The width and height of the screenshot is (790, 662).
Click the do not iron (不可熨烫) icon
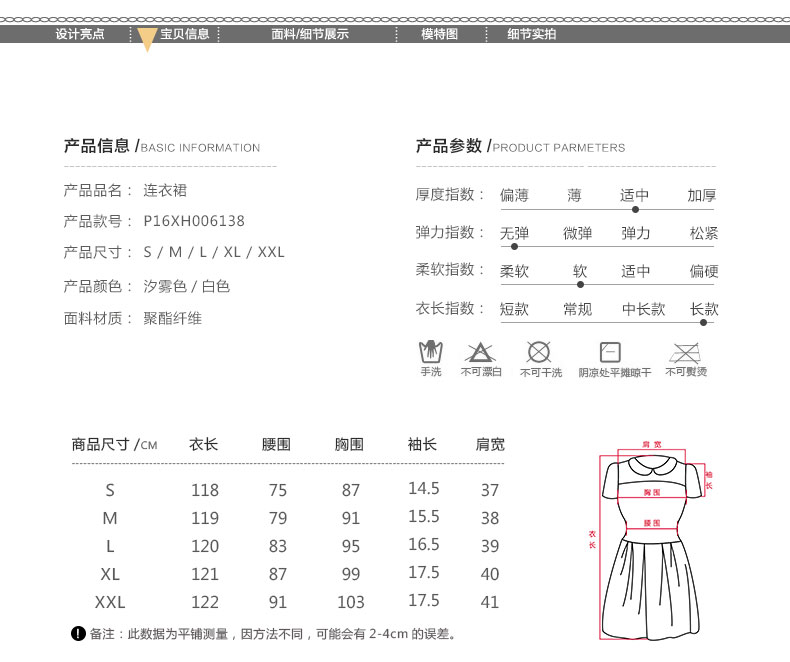[685, 353]
